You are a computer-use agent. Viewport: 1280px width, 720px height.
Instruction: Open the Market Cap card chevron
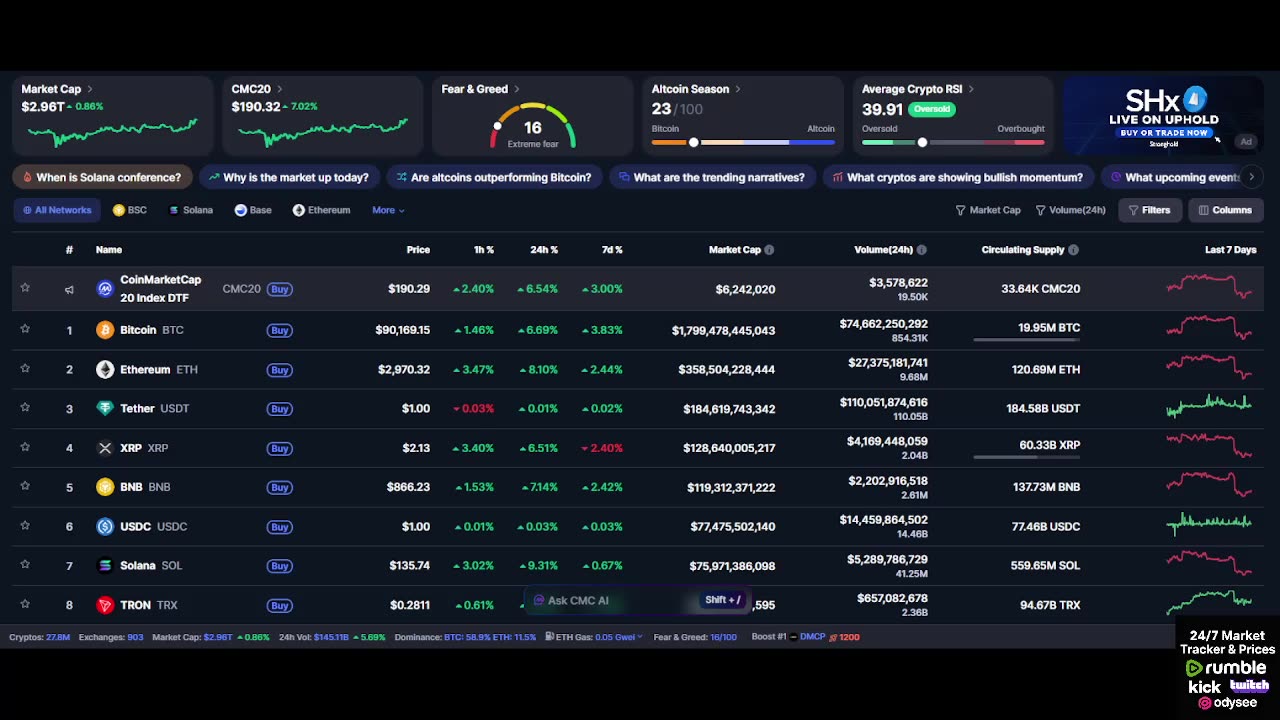pos(89,89)
